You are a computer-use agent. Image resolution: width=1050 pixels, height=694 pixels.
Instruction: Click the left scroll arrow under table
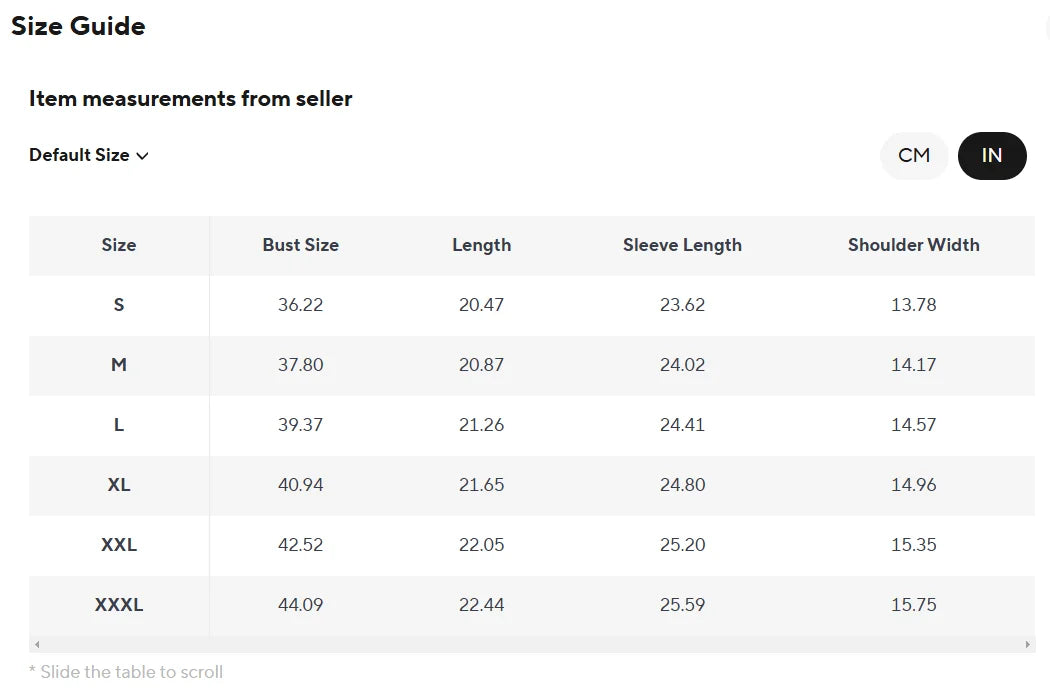(x=38, y=644)
